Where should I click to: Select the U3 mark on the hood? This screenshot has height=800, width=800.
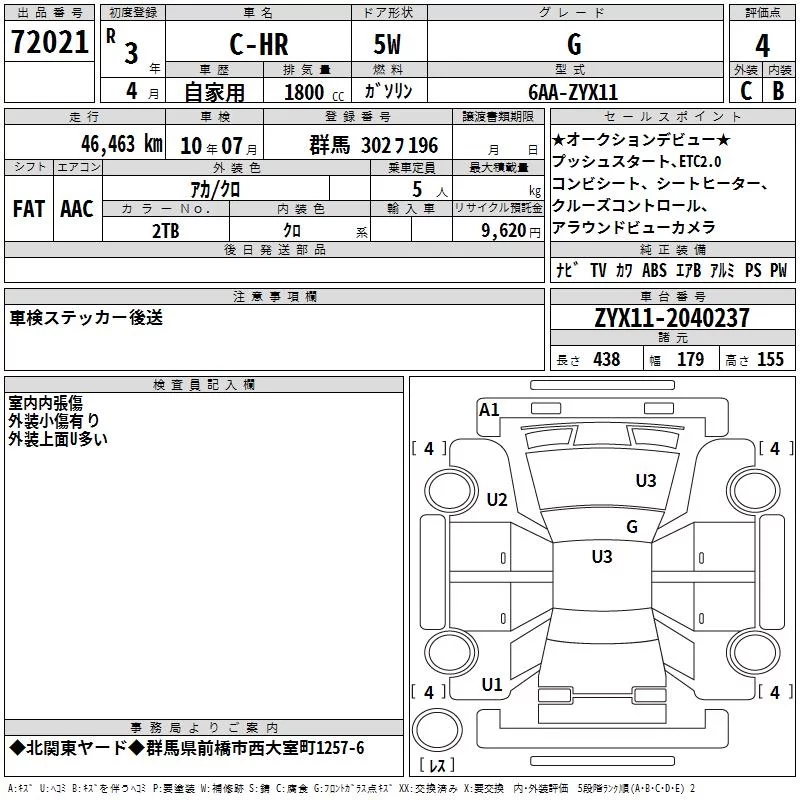click(646, 480)
